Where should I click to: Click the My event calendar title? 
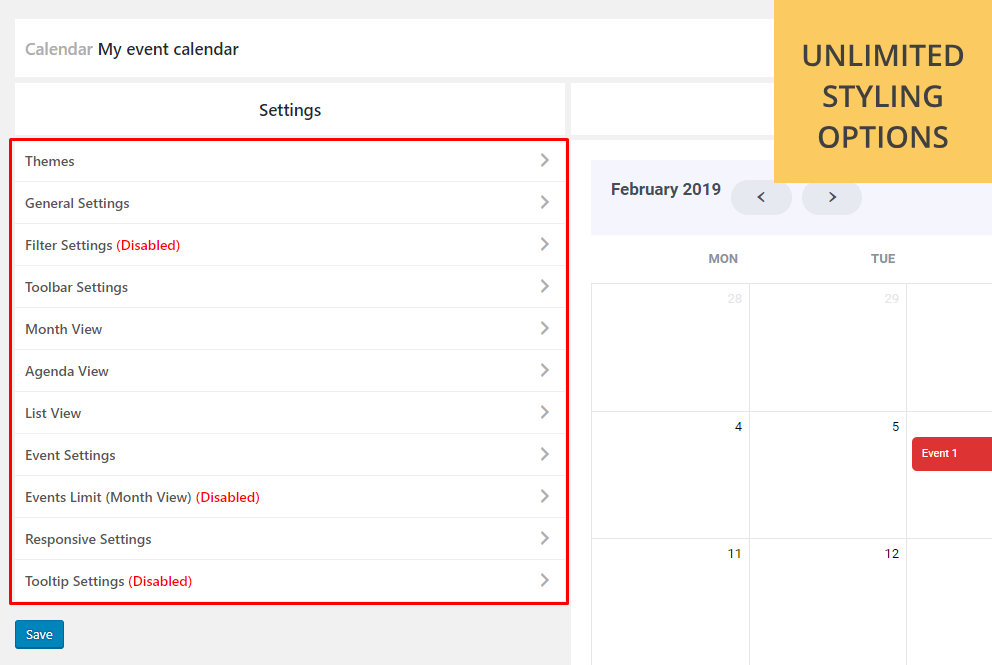pyautogui.click(x=168, y=49)
